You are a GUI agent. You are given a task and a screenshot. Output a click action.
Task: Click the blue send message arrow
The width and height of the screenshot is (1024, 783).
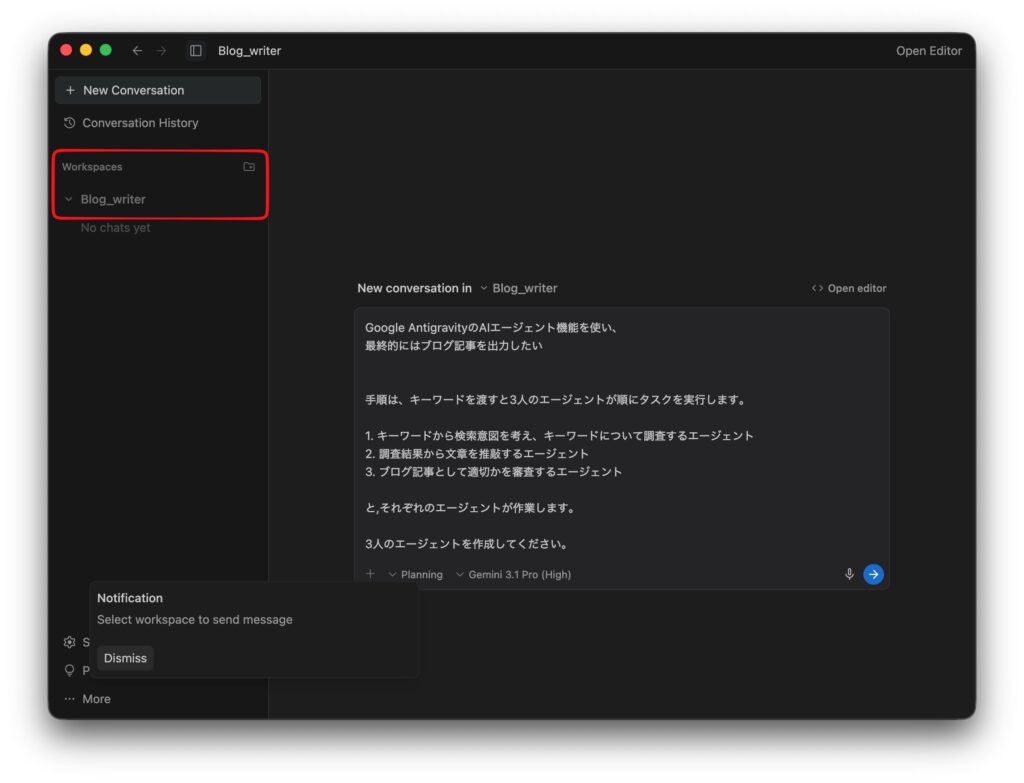873,574
